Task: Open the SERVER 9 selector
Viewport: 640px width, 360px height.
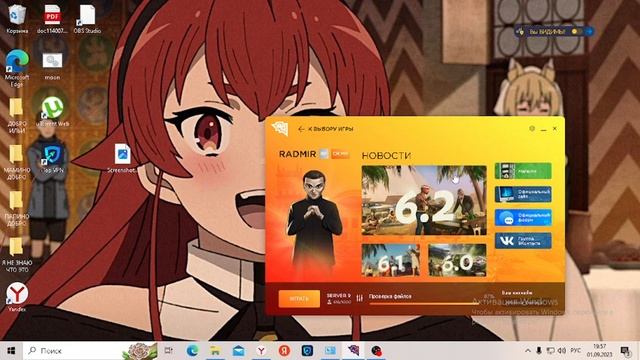Action: 338,298
